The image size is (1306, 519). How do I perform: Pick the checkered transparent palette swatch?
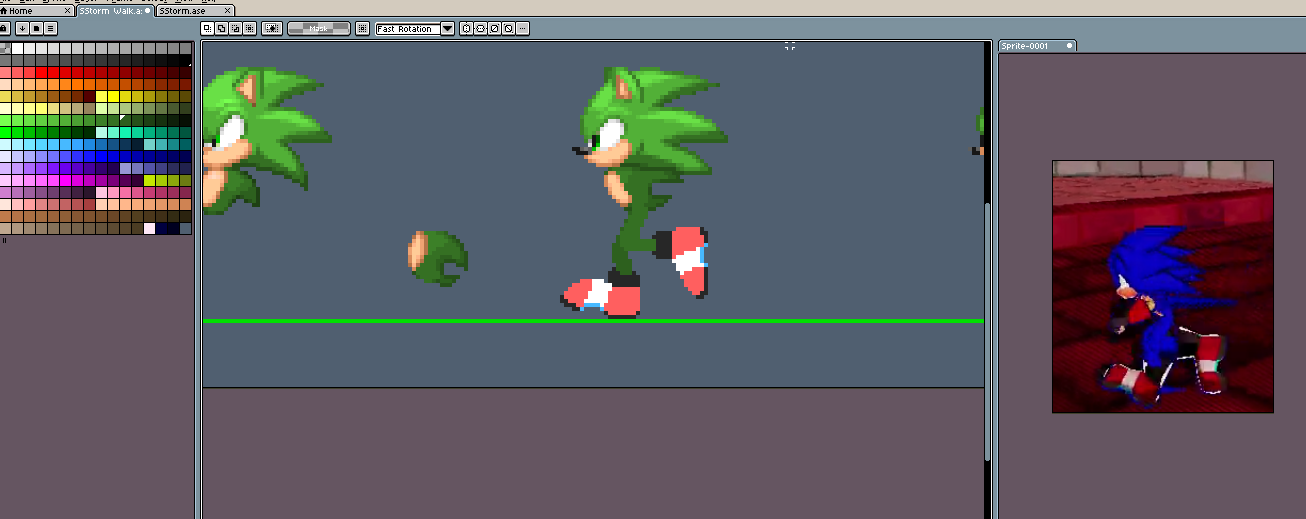click(x=6, y=48)
